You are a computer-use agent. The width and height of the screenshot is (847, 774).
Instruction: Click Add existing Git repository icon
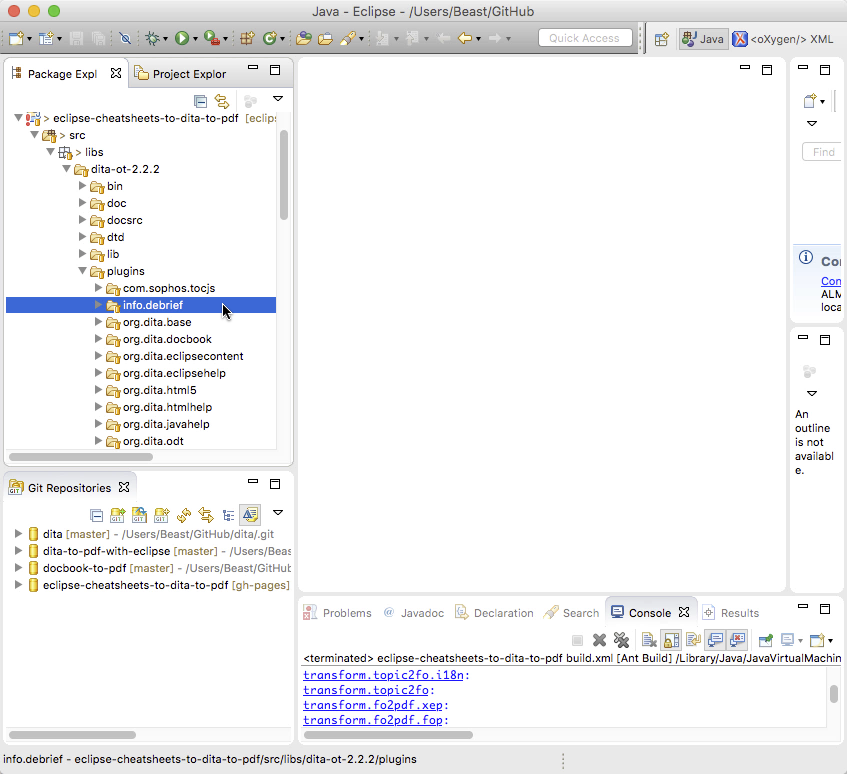click(x=117, y=515)
